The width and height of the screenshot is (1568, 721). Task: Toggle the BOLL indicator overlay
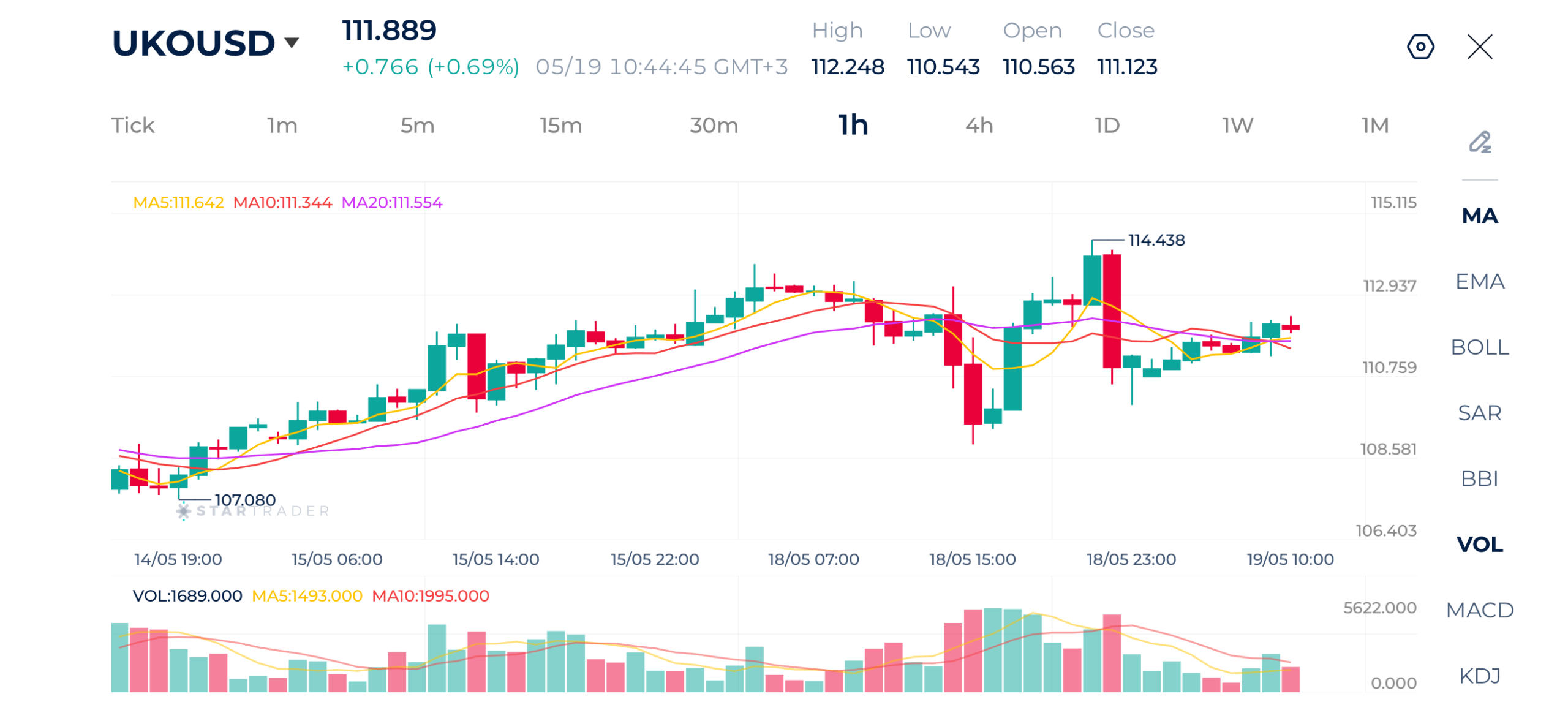click(x=1479, y=346)
